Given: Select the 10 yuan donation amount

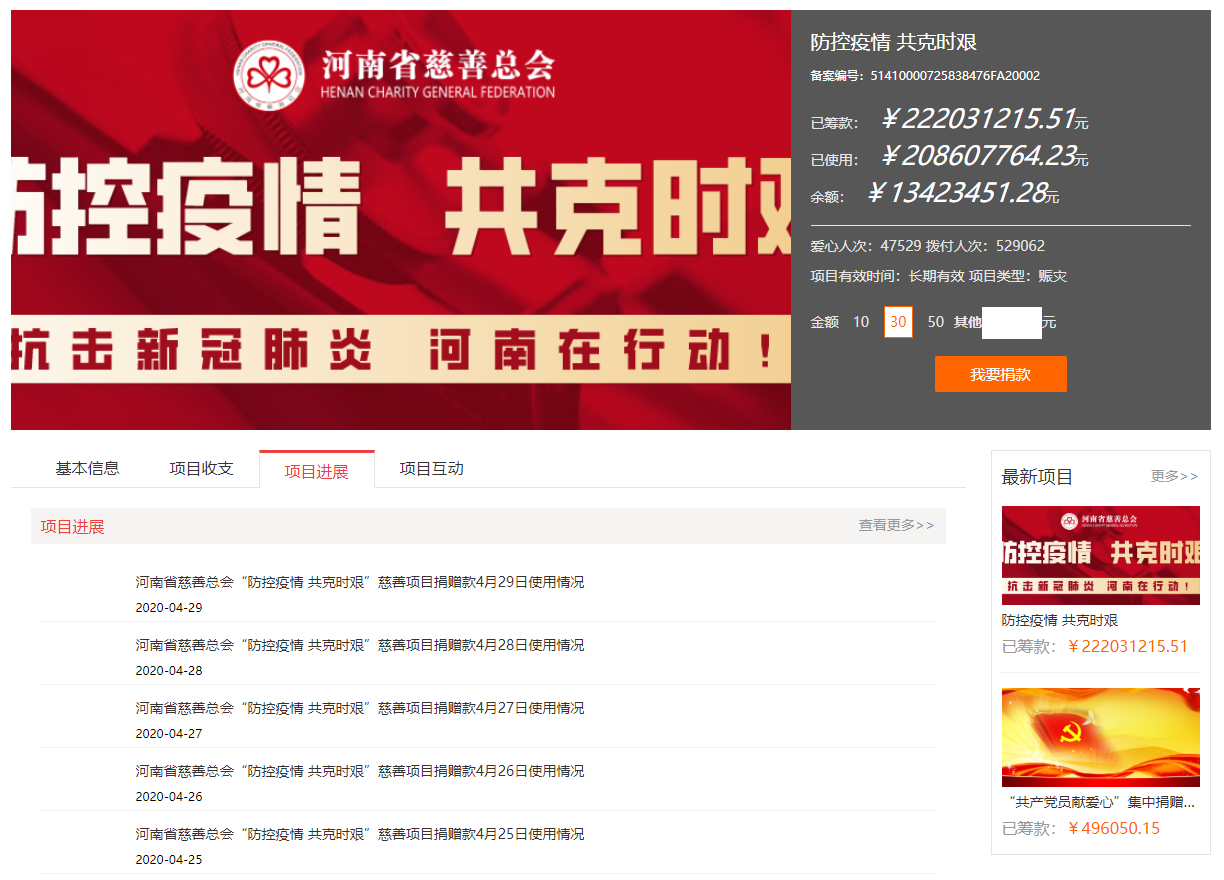Looking at the screenshot, I should (861, 322).
